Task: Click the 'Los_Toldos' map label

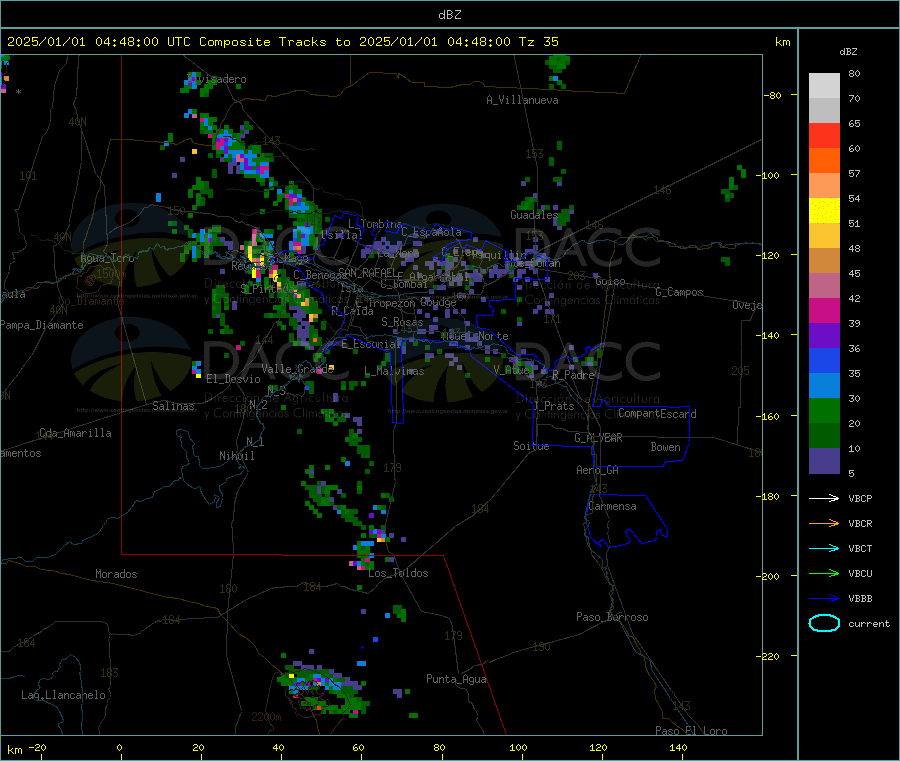Action: [398, 573]
